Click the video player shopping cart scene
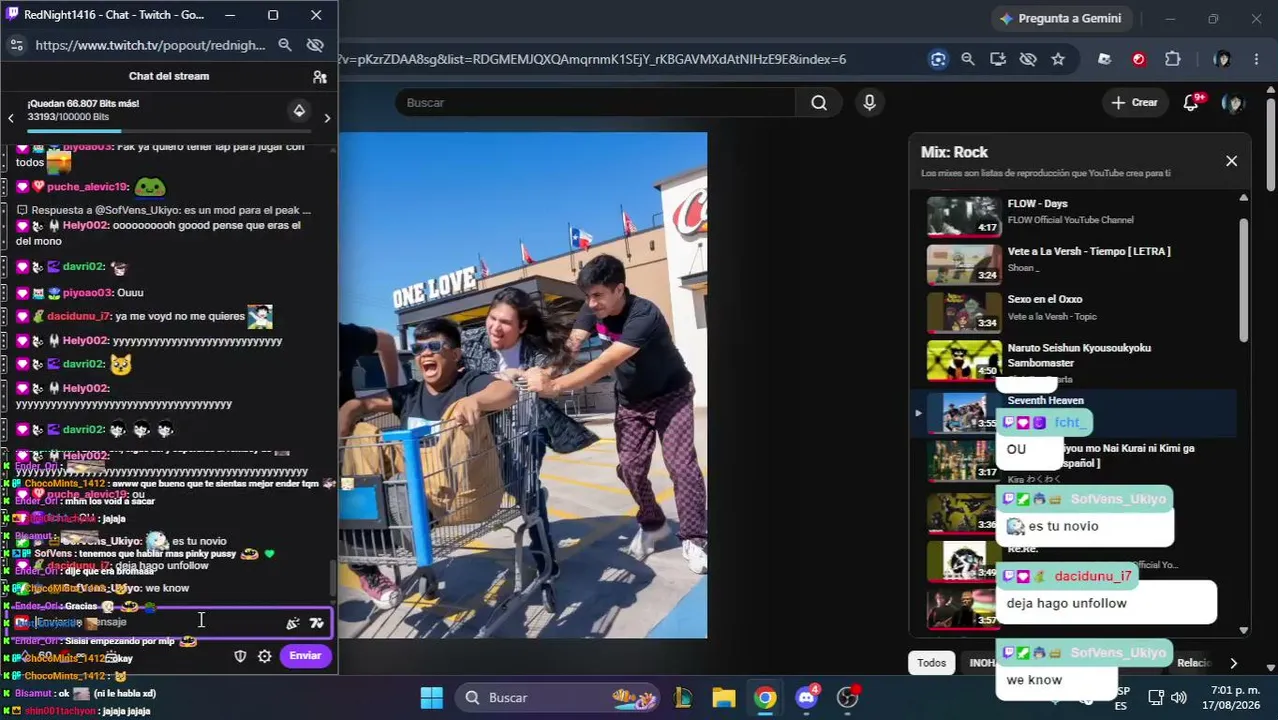The image size is (1278, 720). tap(523, 385)
